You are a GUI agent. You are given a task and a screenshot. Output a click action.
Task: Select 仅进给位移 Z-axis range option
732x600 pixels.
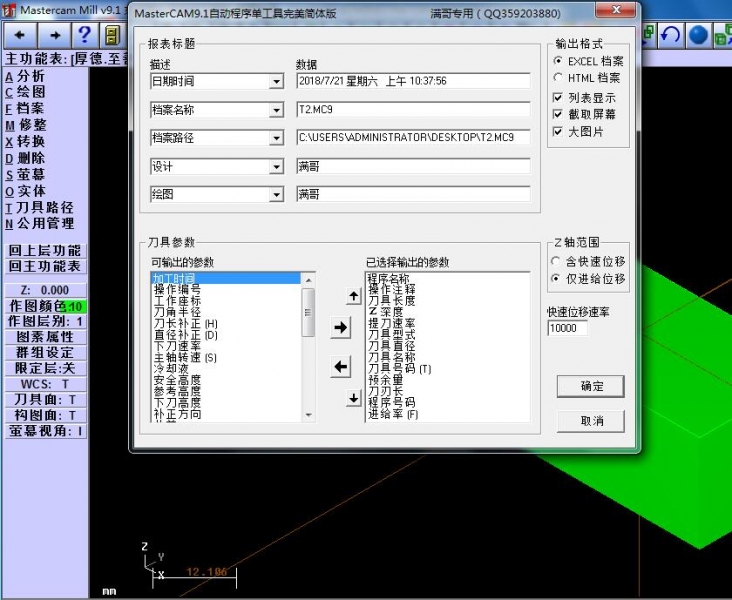tap(589, 279)
